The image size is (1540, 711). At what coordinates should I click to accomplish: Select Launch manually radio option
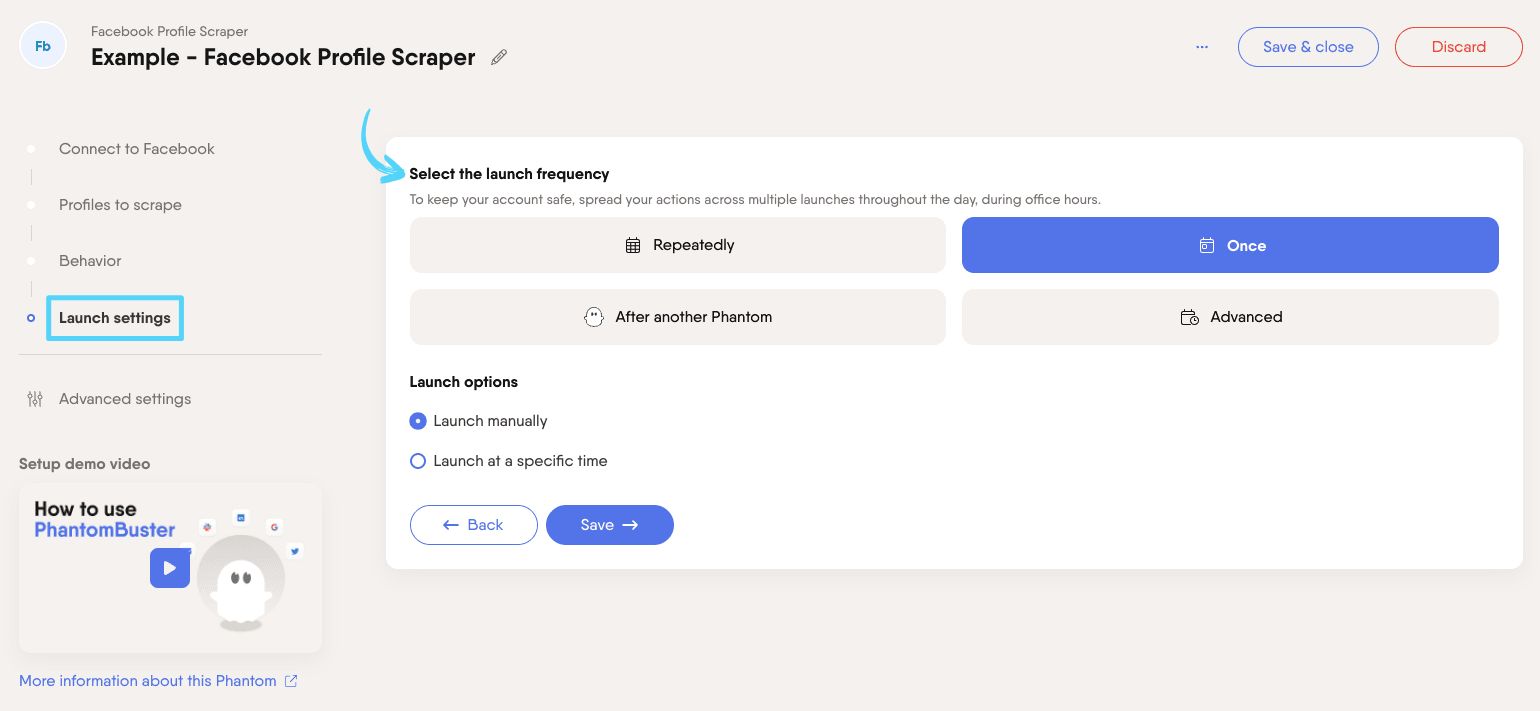(418, 421)
